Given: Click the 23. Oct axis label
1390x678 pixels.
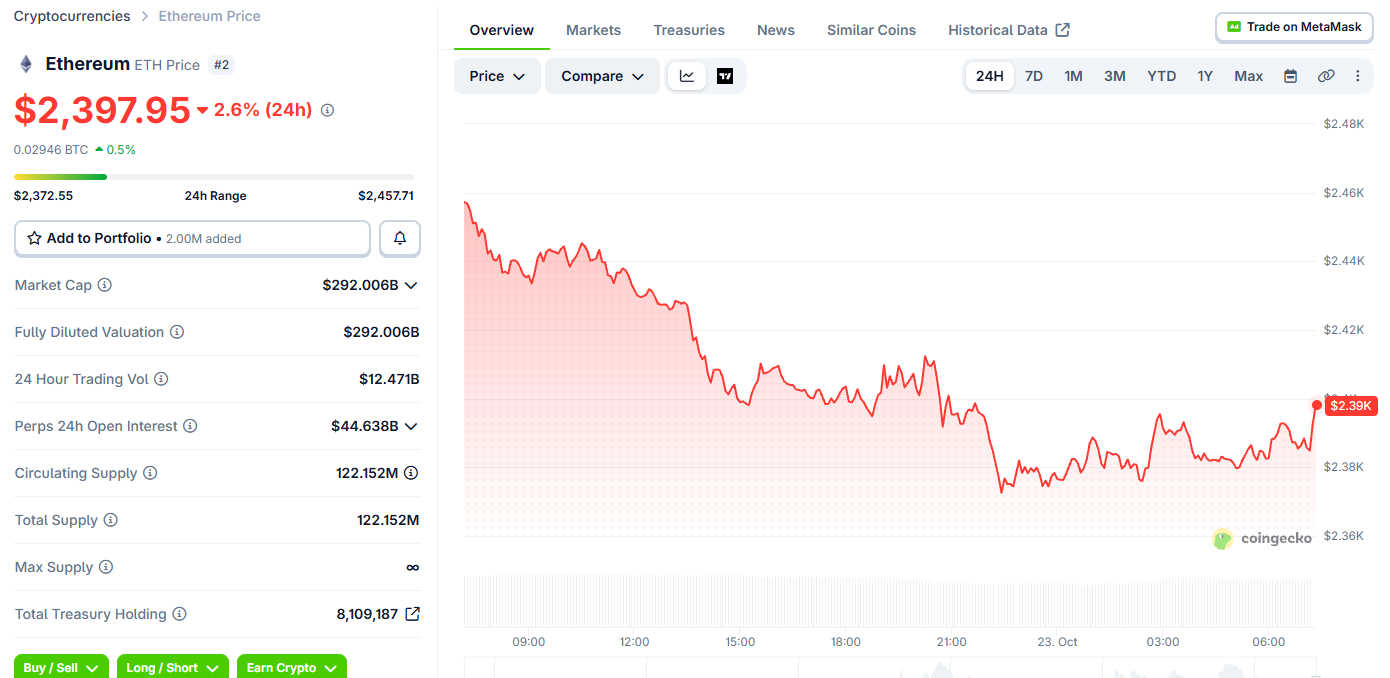Looking at the screenshot, I should (1057, 642).
